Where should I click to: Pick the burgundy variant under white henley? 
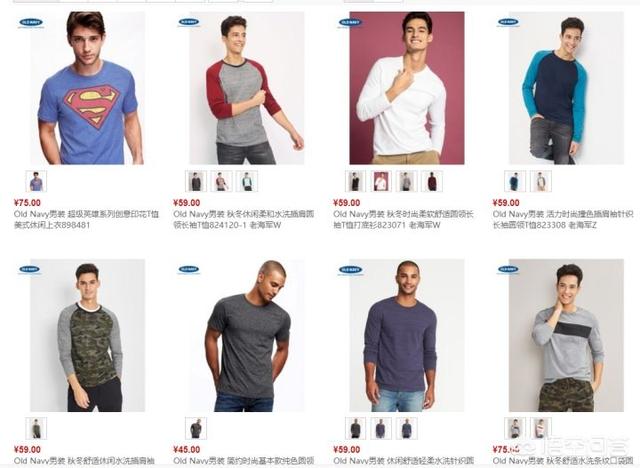tap(432, 181)
